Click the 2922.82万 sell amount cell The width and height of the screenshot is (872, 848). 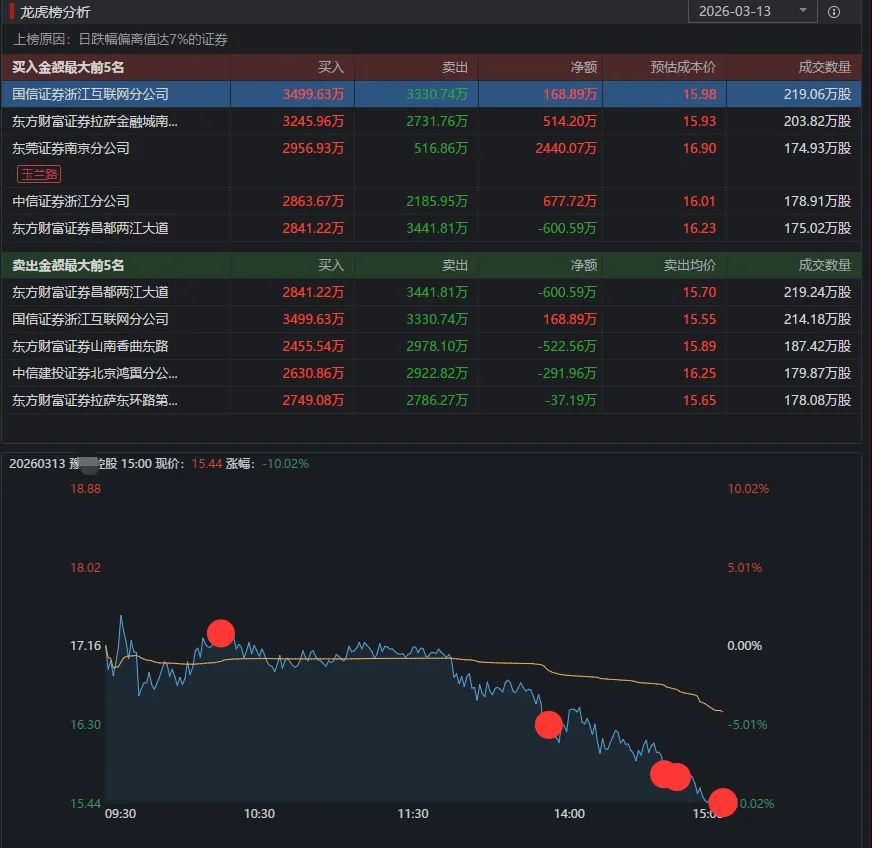pos(437,373)
